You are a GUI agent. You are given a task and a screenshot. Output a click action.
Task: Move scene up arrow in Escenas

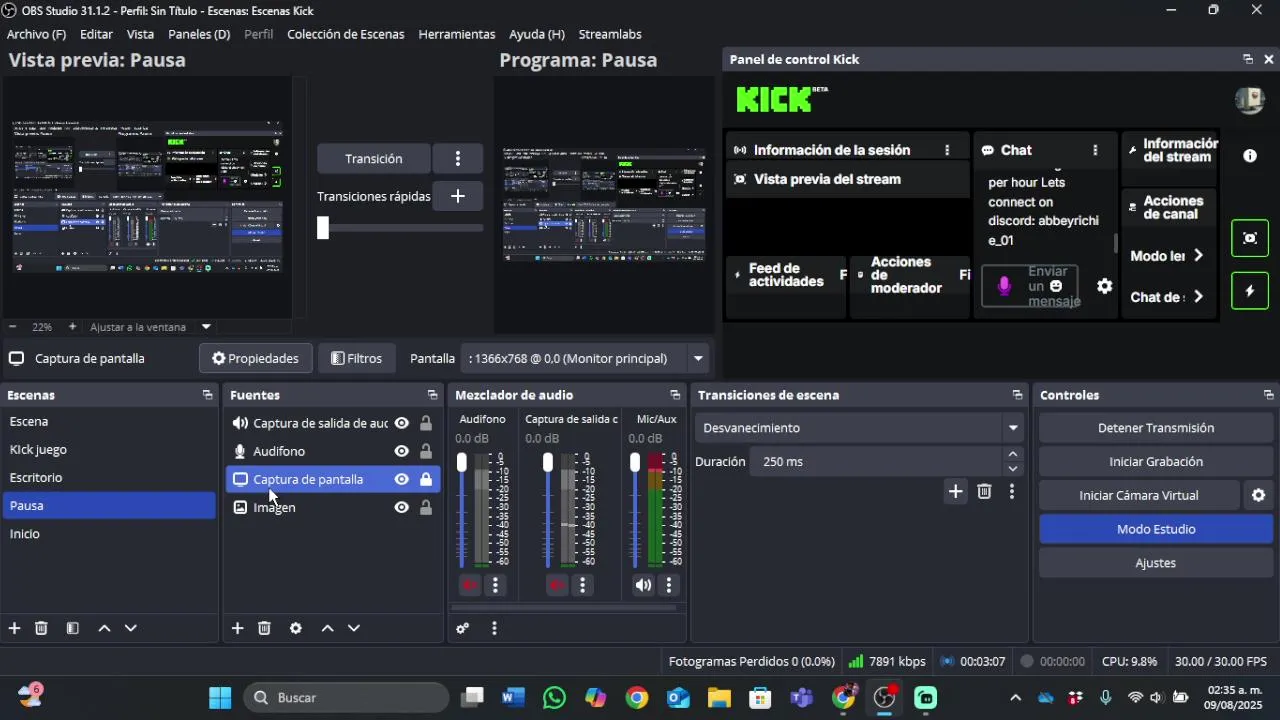tap(104, 628)
